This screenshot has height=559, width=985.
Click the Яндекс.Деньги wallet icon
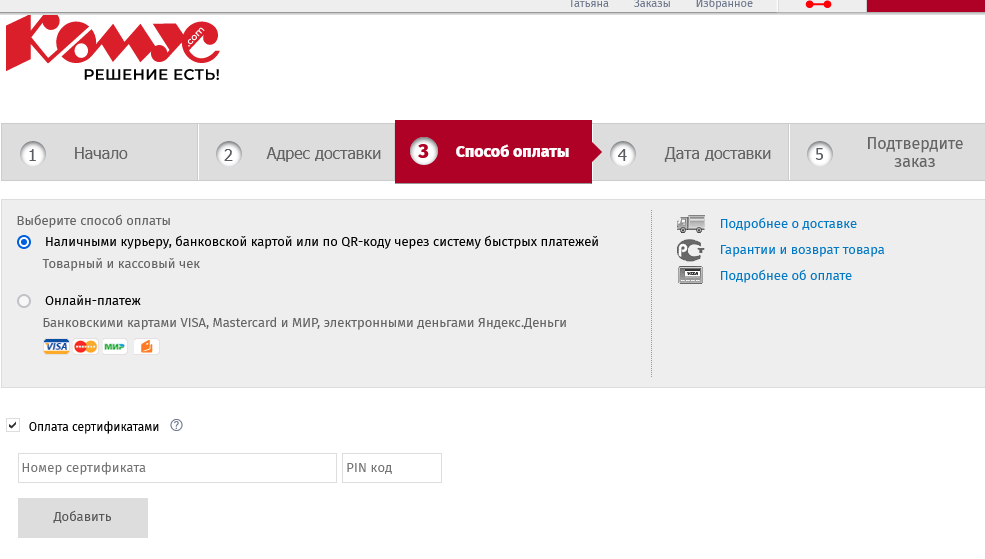click(x=146, y=346)
